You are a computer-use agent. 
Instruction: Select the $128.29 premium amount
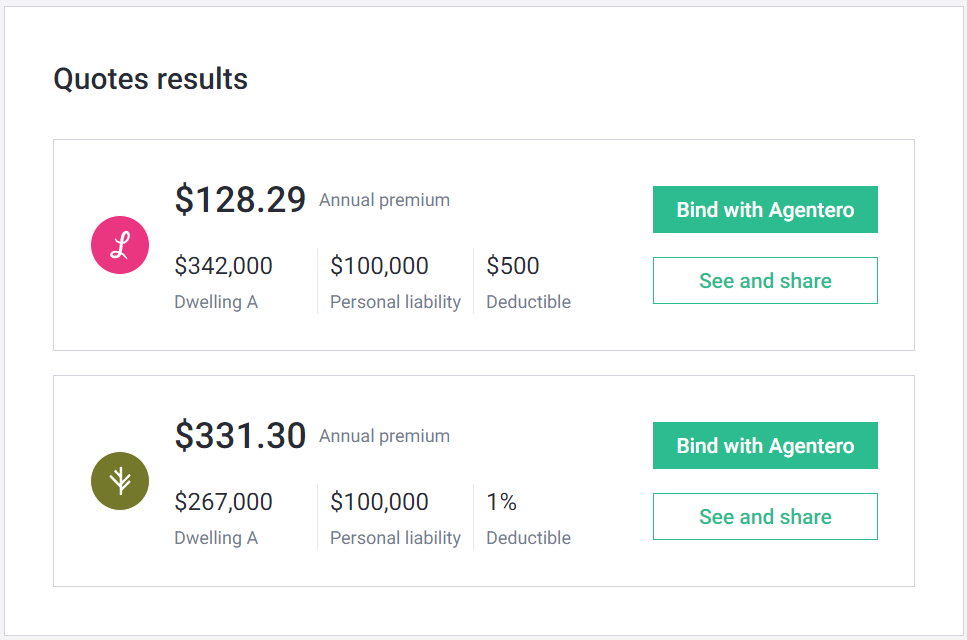[x=240, y=200]
